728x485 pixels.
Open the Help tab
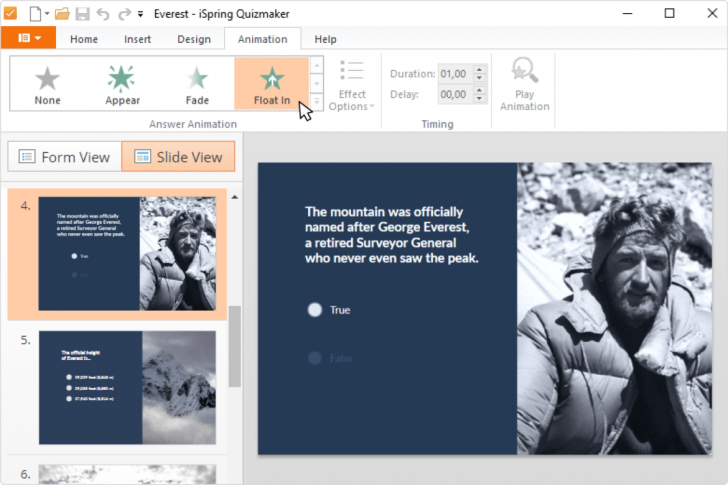pyautogui.click(x=325, y=39)
